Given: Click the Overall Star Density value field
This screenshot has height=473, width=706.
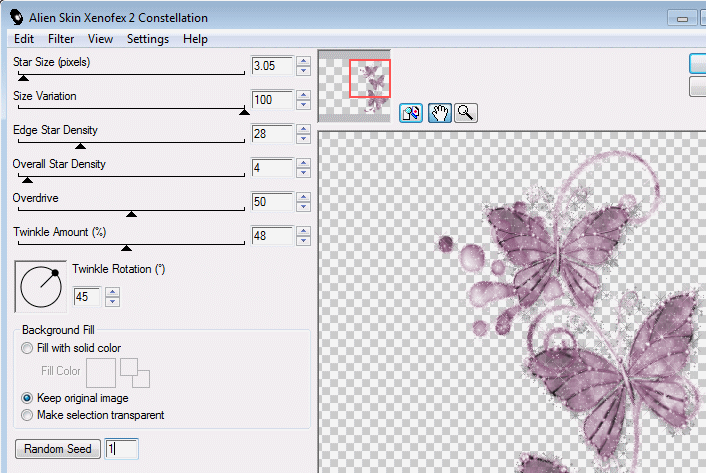Looking at the screenshot, I should pos(272,168).
